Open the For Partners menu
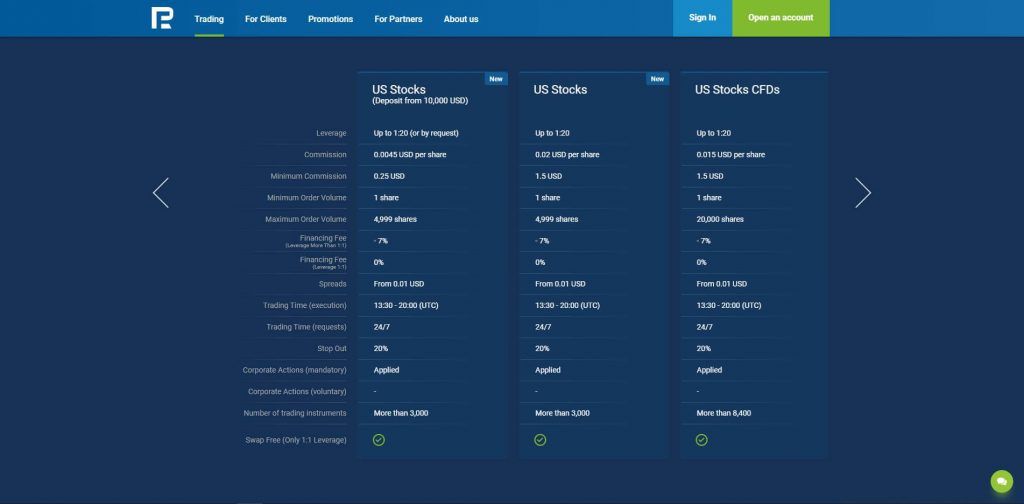 point(398,19)
